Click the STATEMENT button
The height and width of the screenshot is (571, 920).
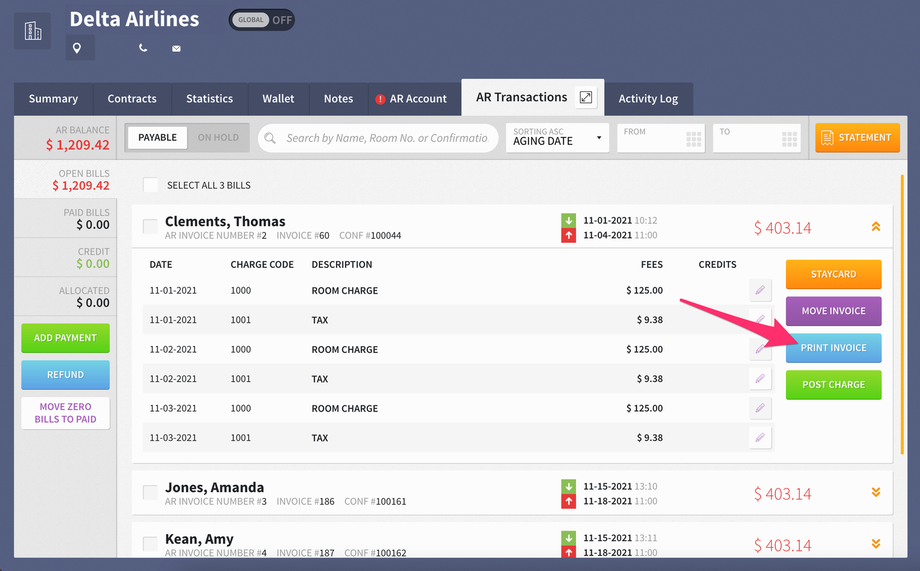coord(857,137)
